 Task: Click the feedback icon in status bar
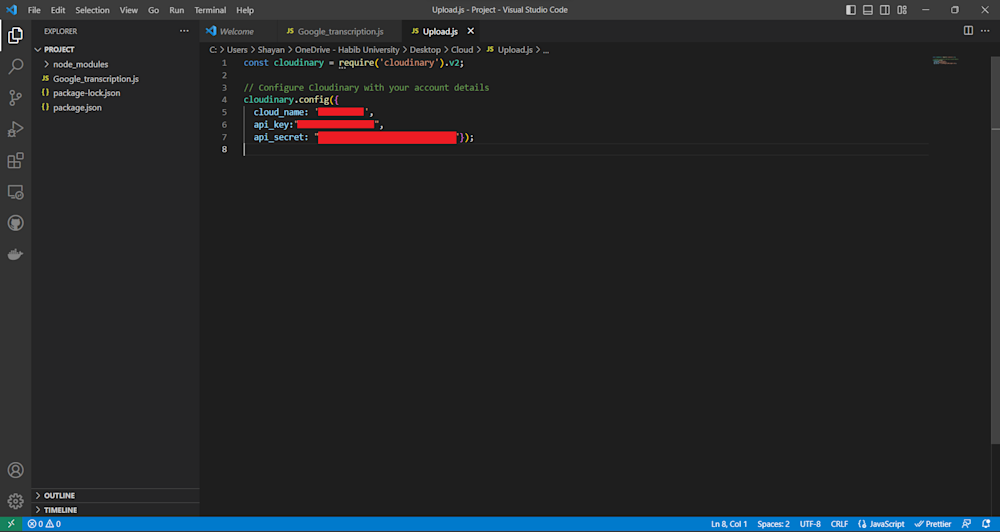pos(967,524)
